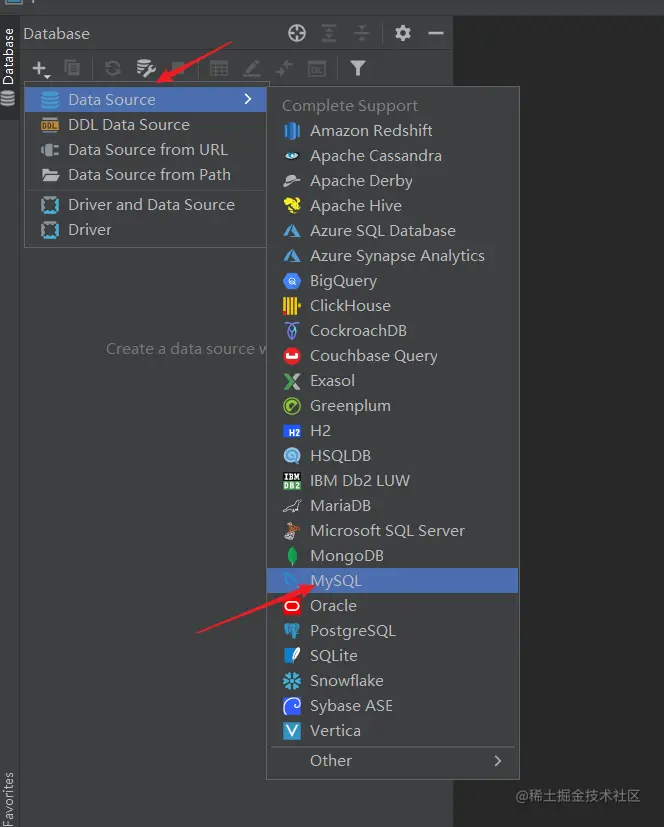Select Apache Hive data source
The width and height of the screenshot is (664, 827).
[x=392, y=206]
